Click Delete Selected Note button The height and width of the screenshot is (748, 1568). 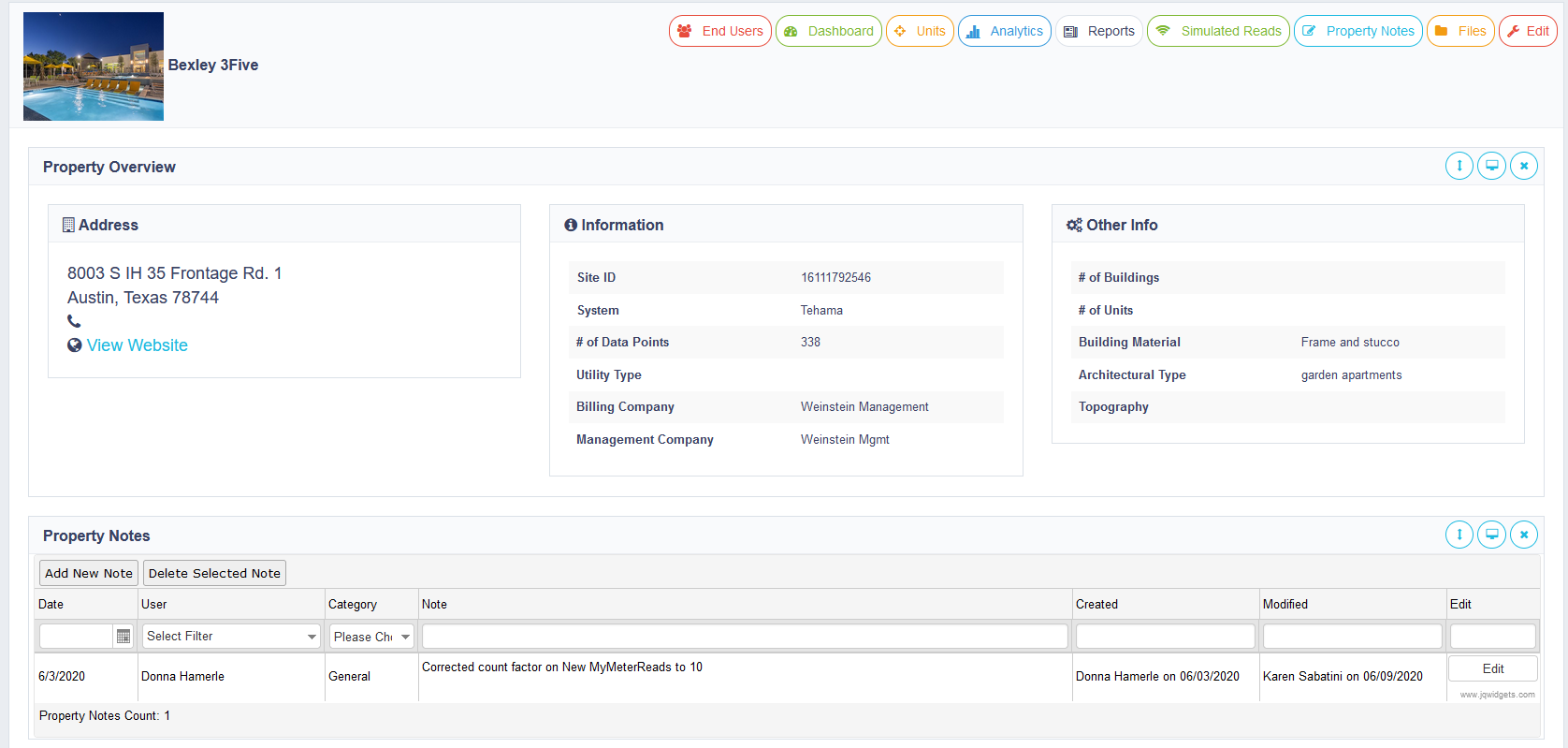[x=214, y=573]
